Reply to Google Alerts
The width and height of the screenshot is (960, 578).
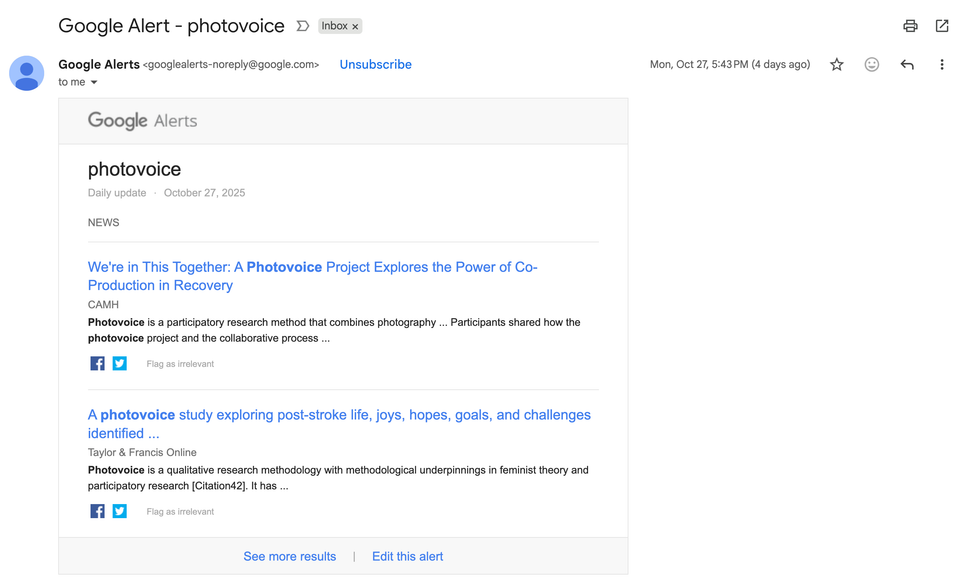906,64
